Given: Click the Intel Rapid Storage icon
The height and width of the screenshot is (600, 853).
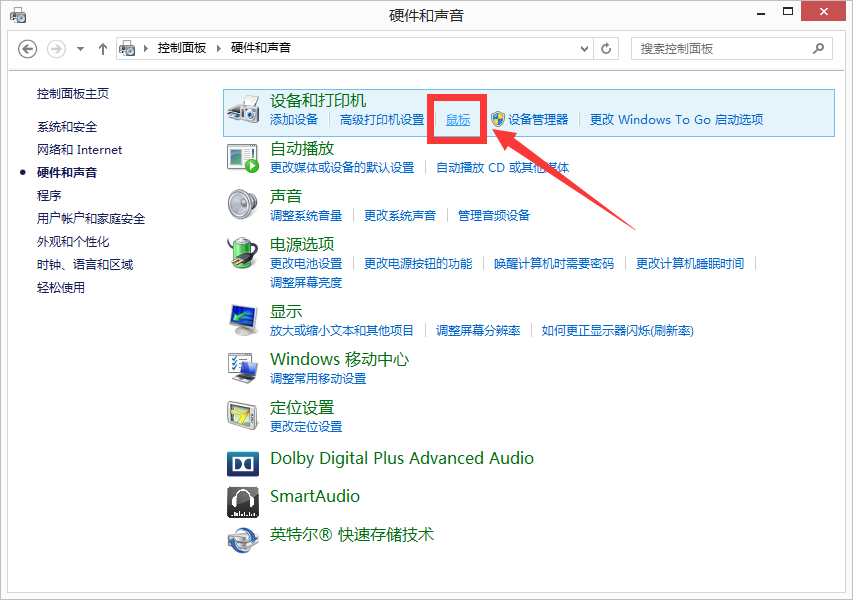Looking at the screenshot, I should pyautogui.click(x=243, y=540).
